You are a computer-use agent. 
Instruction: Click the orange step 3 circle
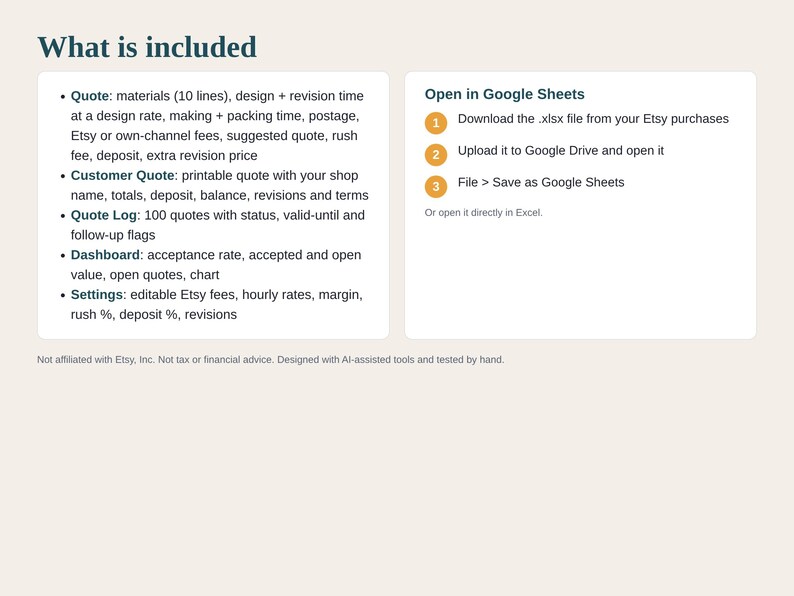(x=436, y=187)
